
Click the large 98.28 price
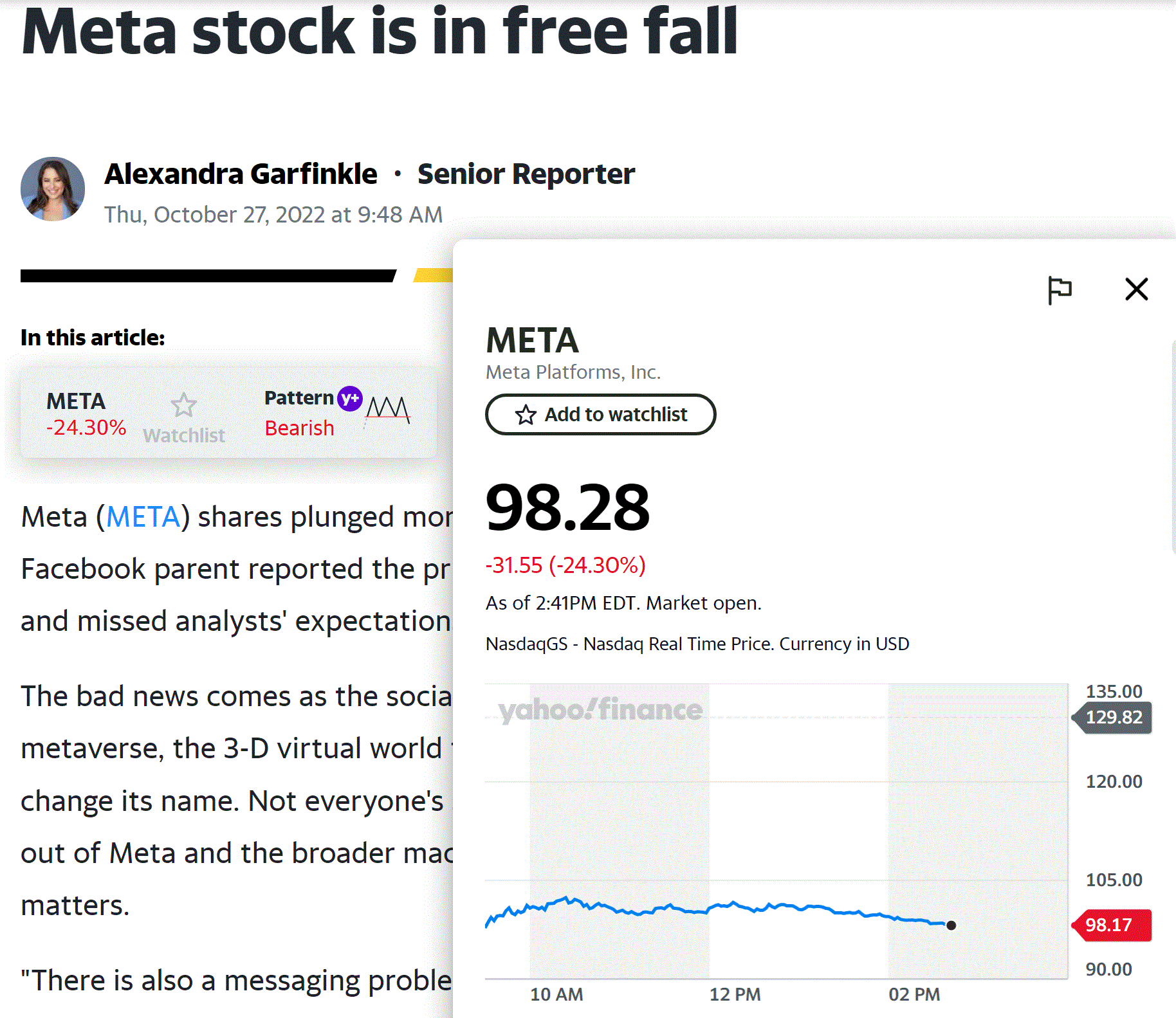pos(567,508)
